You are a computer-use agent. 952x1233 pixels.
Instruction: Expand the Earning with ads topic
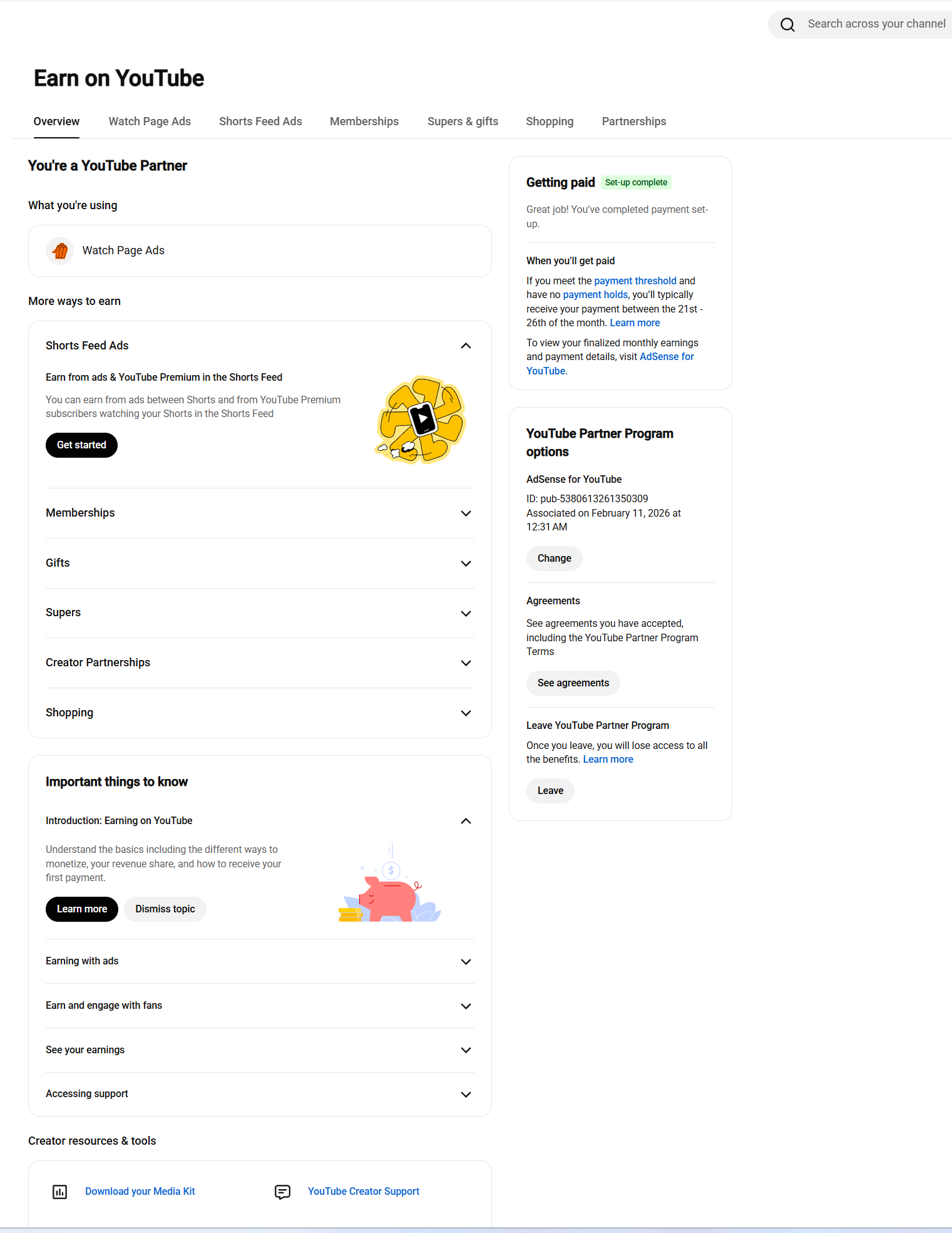(466, 962)
